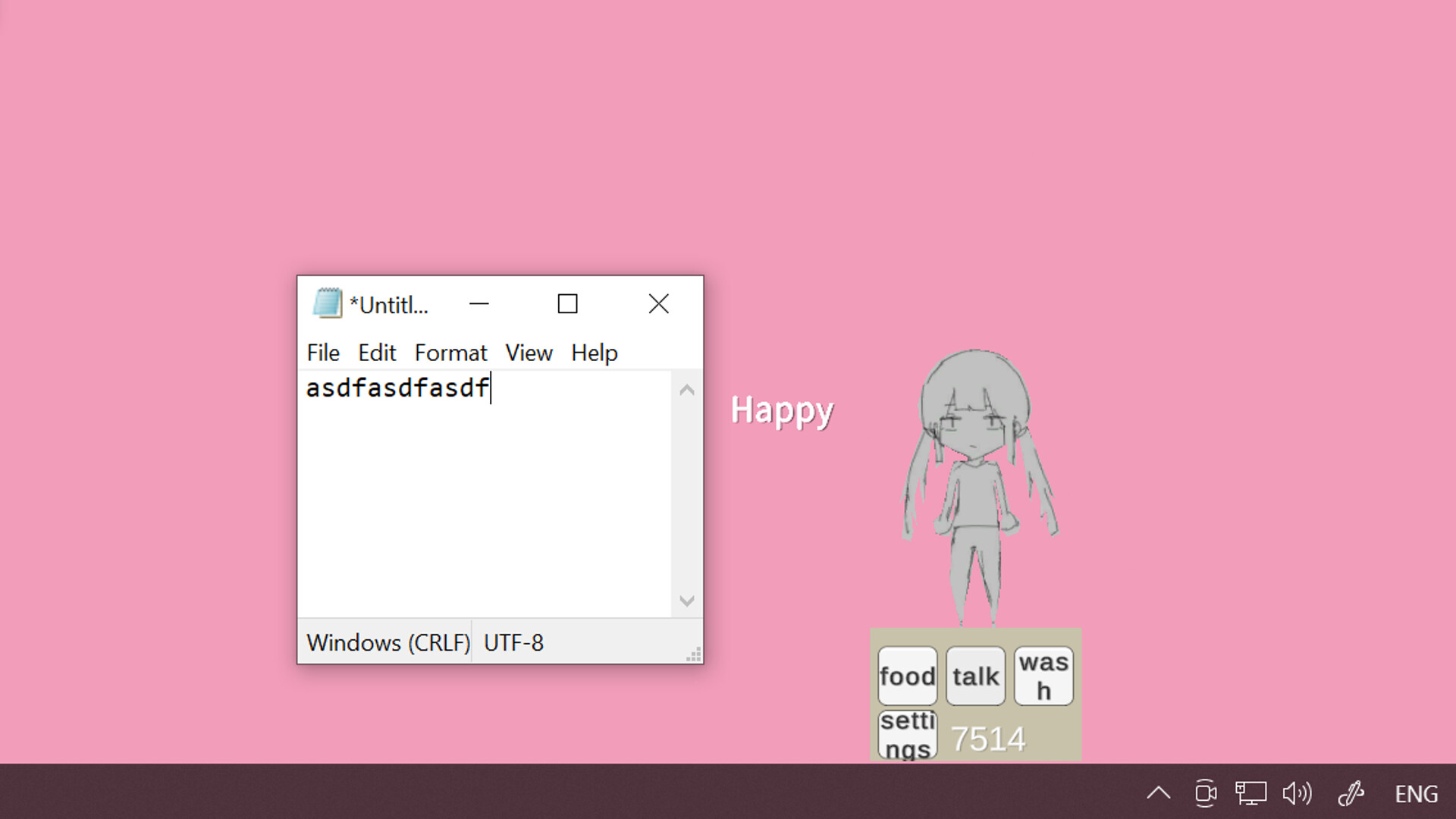The width and height of the screenshot is (1456, 819).
Task: Click the scroll up arrow in Notepad
Action: click(x=686, y=390)
